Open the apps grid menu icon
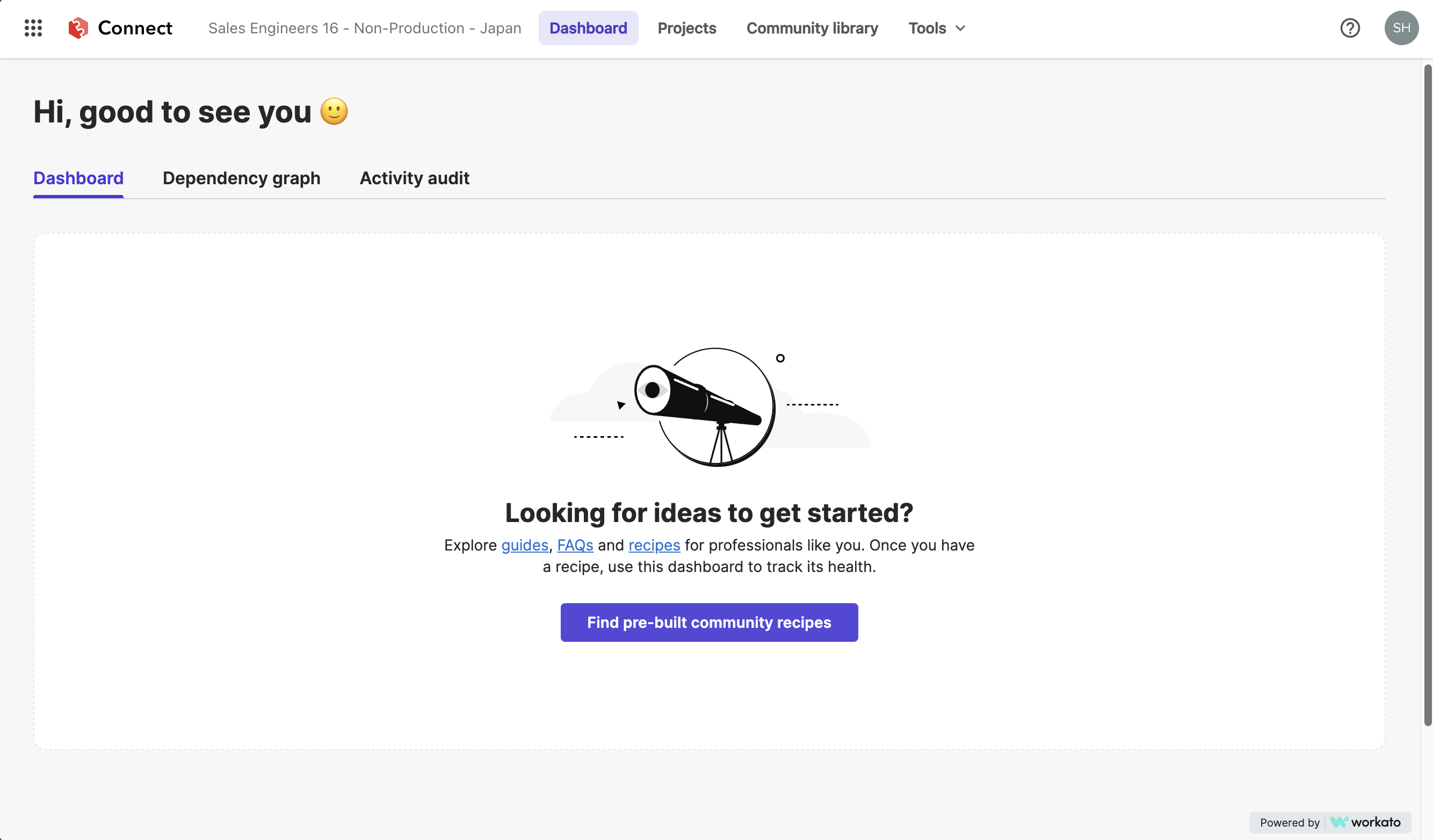The width and height of the screenshot is (1433, 840). point(32,28)
